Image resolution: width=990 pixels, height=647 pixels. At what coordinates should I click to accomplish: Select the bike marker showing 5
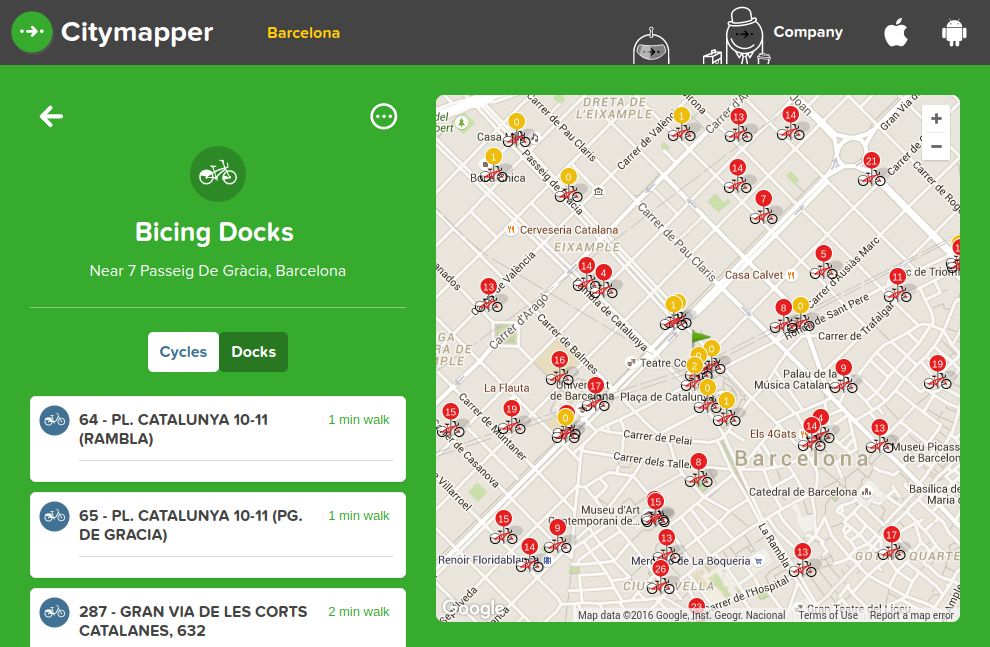[x=823, y=262]
